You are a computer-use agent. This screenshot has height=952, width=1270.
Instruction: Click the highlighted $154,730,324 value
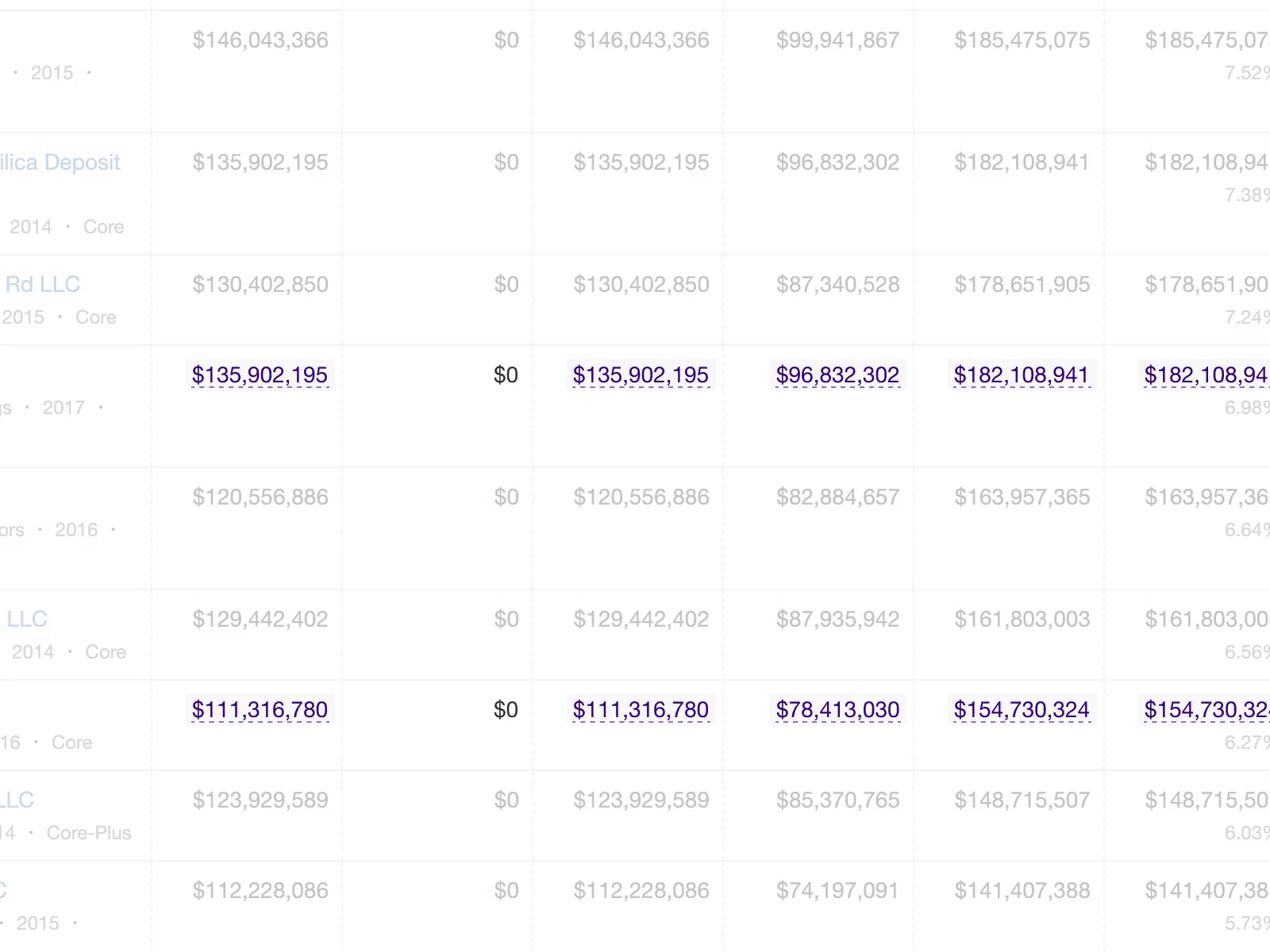pos(1022,710)
